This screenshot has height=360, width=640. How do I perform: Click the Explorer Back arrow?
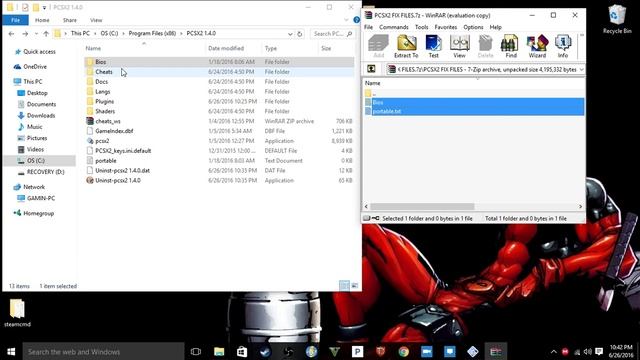(x=11, y=34)
